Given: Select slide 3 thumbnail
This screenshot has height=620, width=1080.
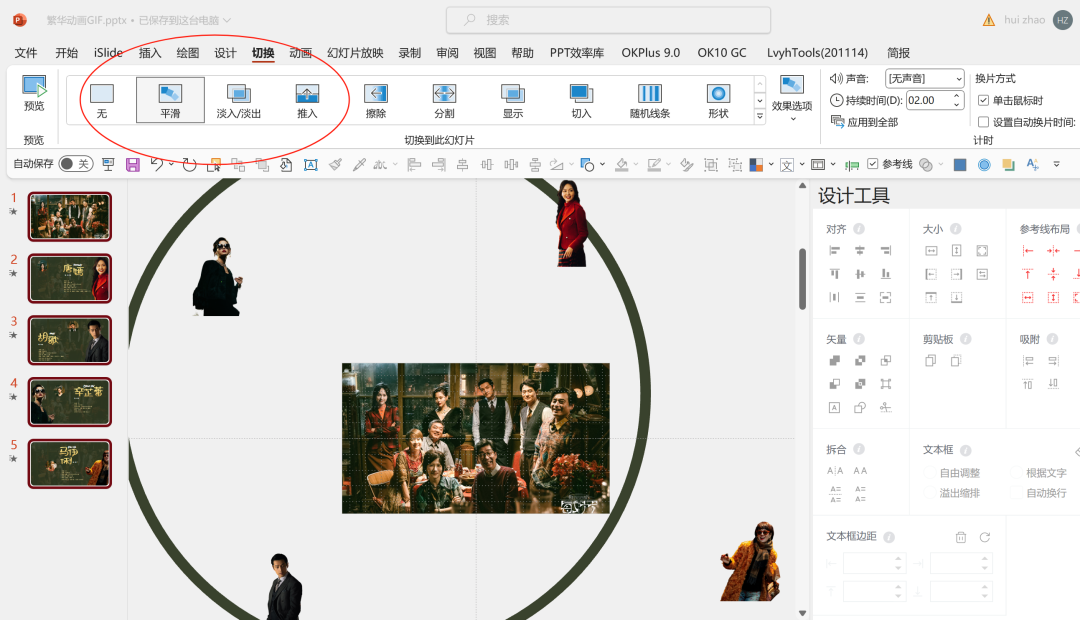Looking at the screenshot, I should coord(70,340).
